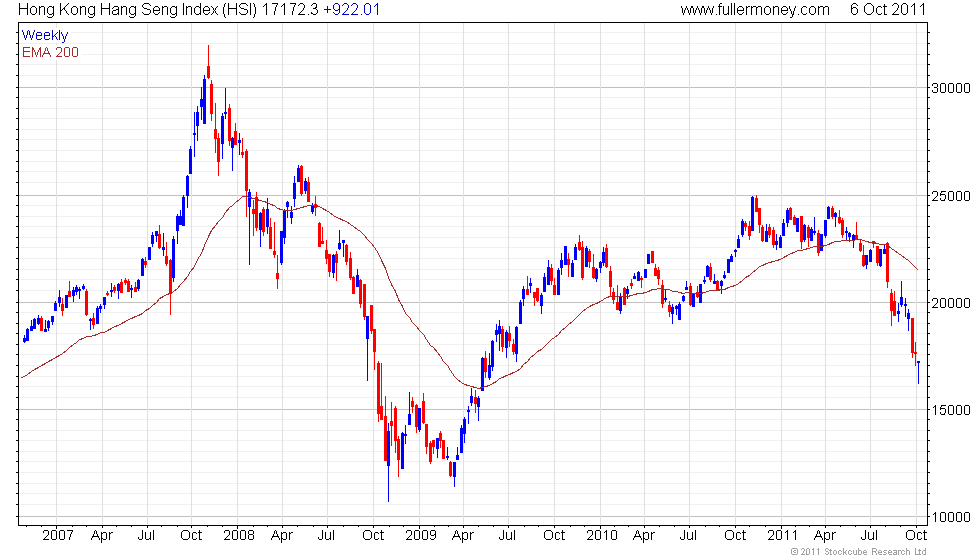Click the 2008 year label on time axis
980x560 pixels.
[x=239, y=535]
